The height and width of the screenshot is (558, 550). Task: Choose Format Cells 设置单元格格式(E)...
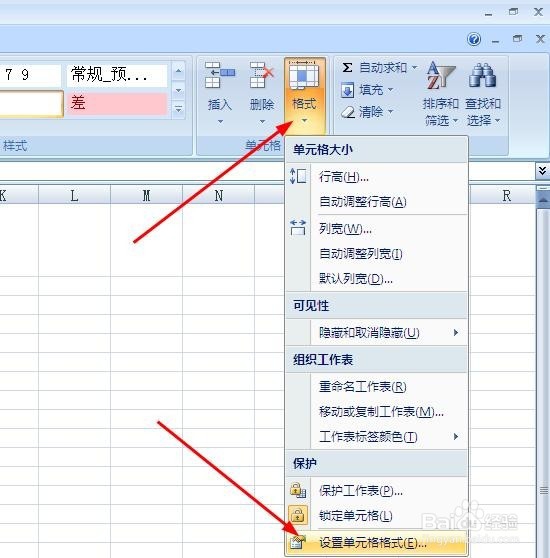(377, 543)
